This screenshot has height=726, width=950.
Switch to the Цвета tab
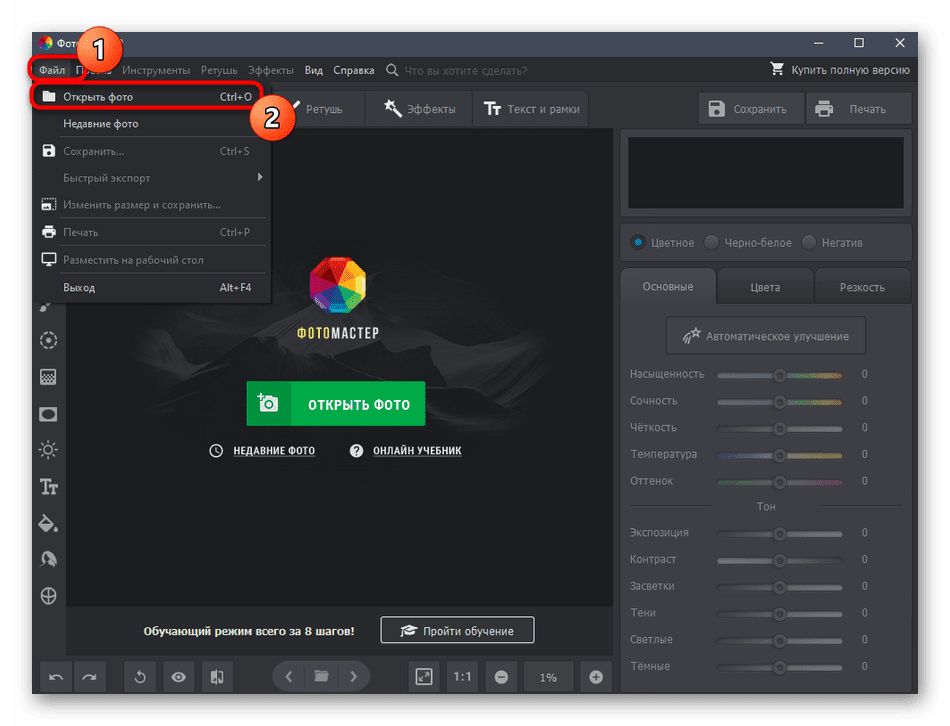click(x=765, y=287)
